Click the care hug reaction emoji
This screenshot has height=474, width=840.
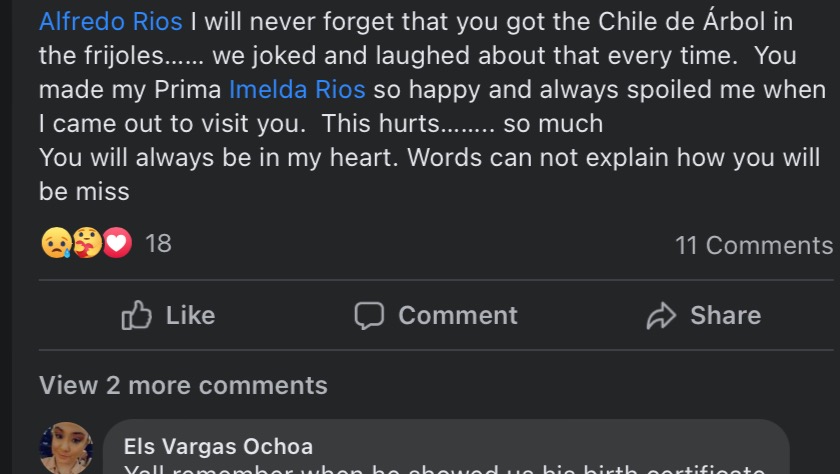(87, 243)
